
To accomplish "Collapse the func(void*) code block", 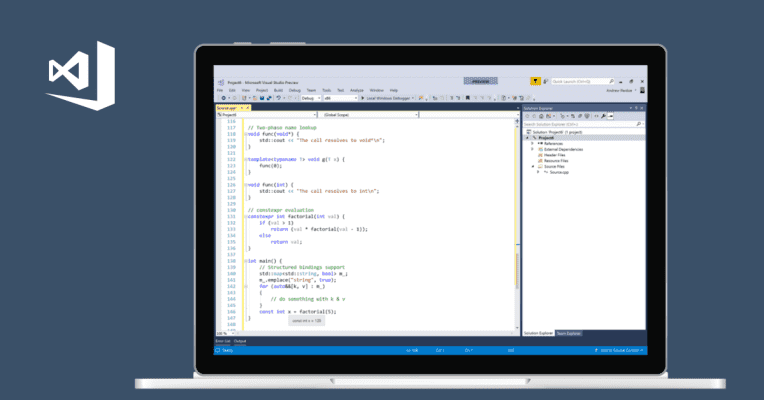I will click(245, 134).
